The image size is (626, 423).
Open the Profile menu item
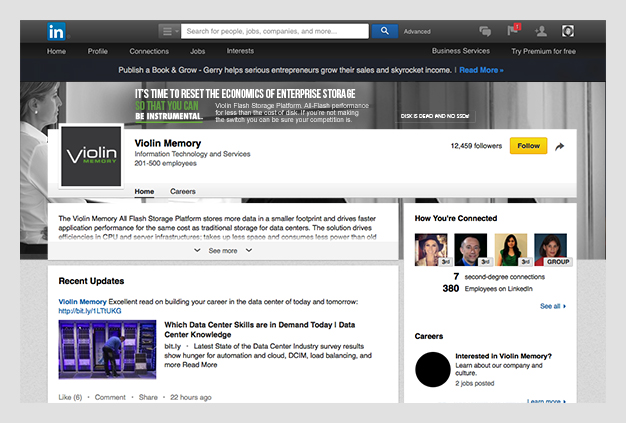[x=98, y=51]
